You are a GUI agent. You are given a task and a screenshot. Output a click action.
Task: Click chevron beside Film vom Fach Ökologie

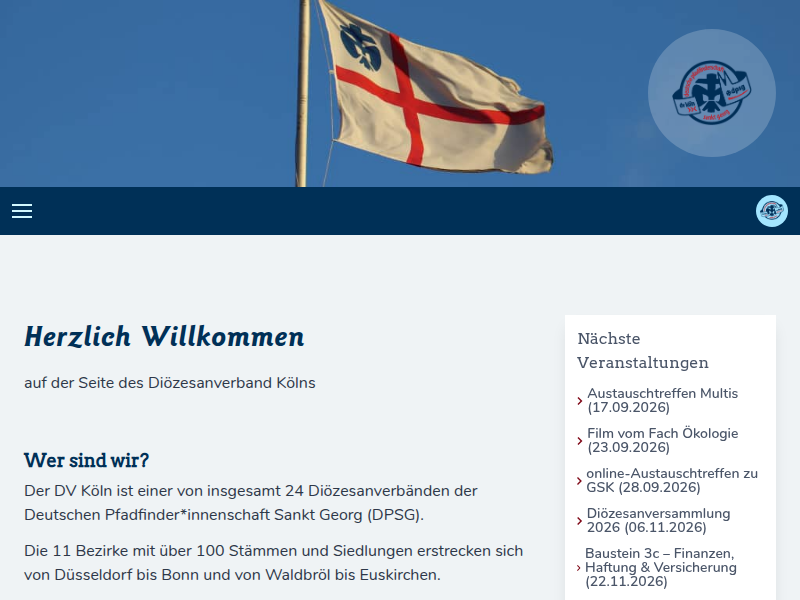click(580, 441)
